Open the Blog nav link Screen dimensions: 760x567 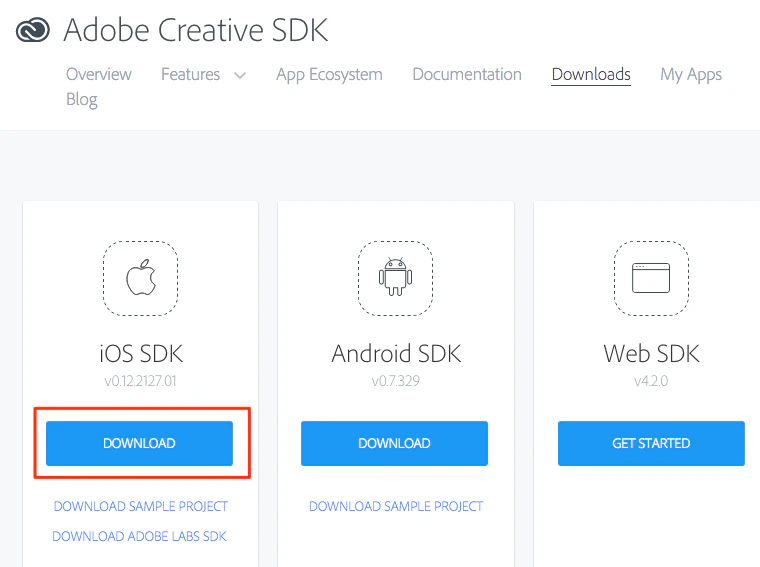pos(82,99)
